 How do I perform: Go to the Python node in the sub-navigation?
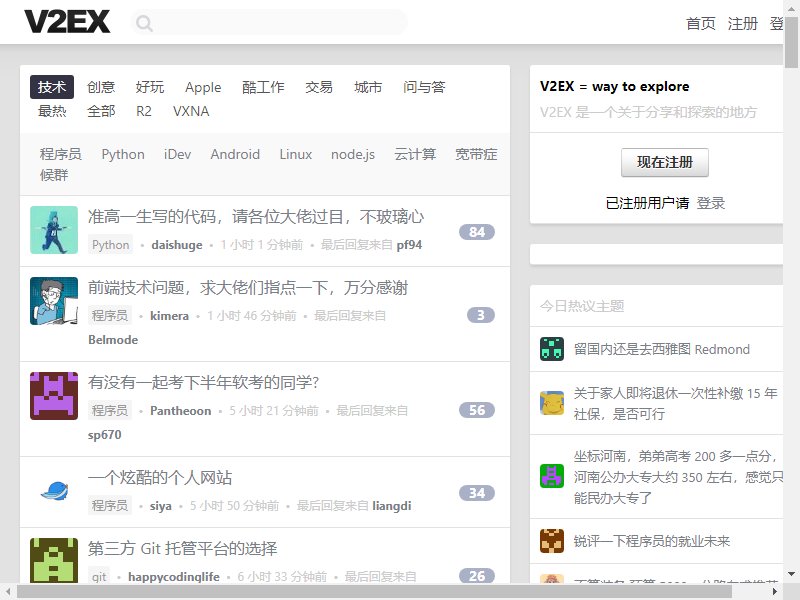click(x=123, y=154)
